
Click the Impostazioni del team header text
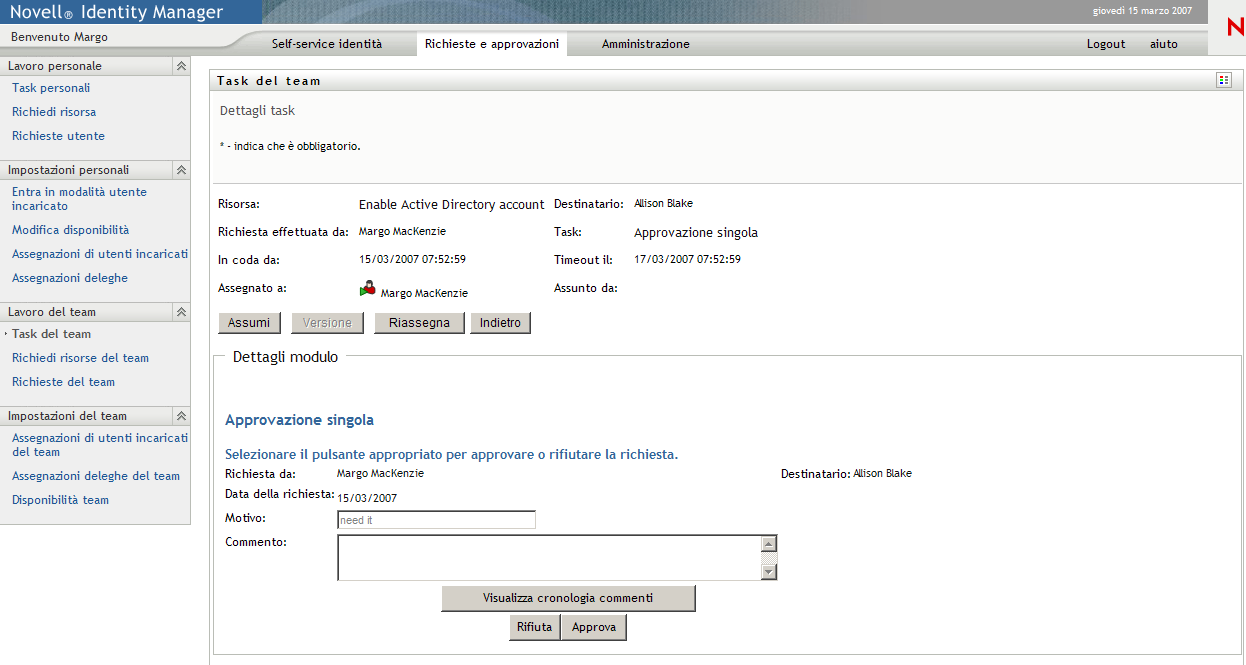[x=67, y=416]
